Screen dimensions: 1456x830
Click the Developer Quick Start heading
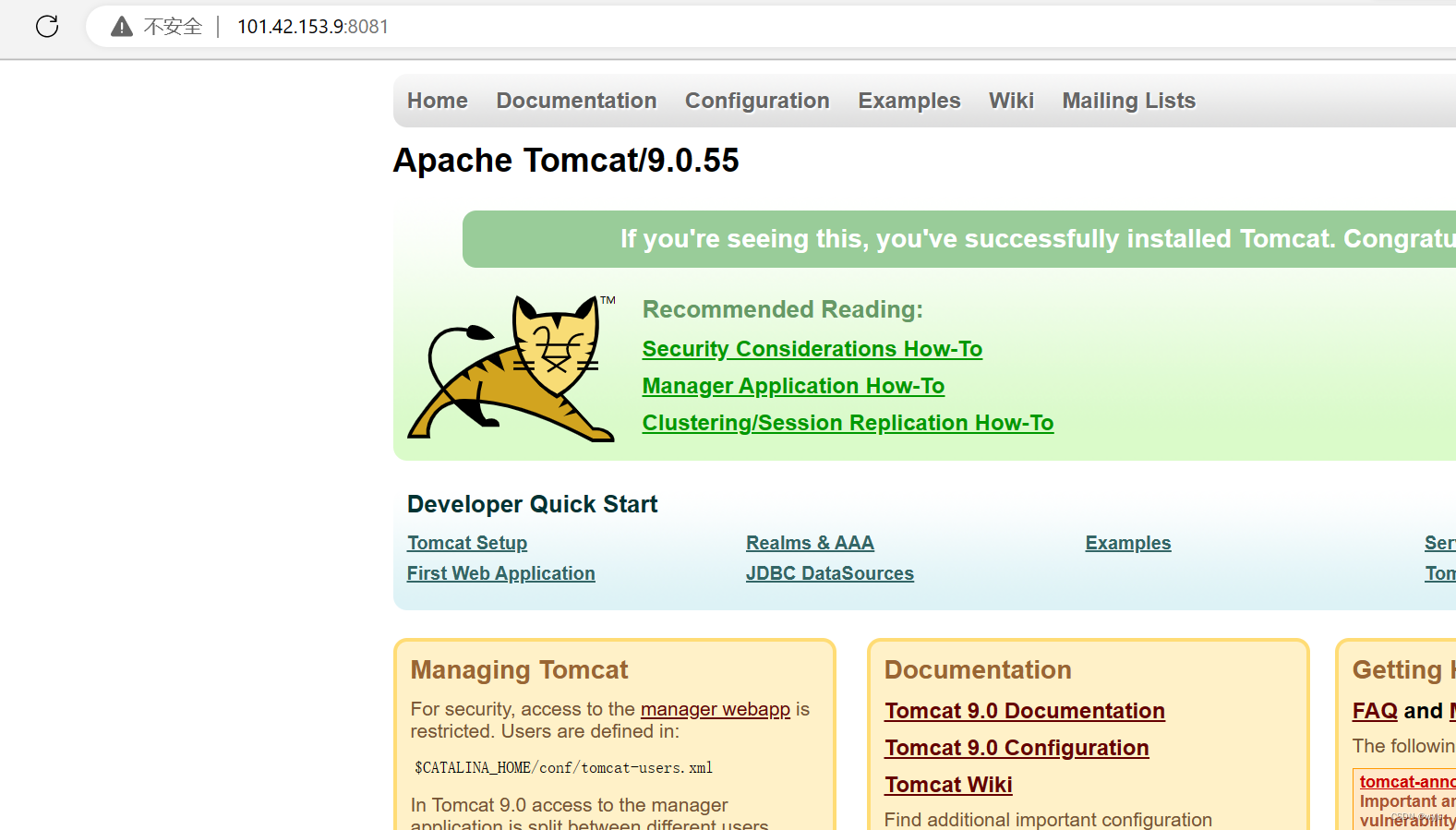pyautogui.click(x=533, y=504)
